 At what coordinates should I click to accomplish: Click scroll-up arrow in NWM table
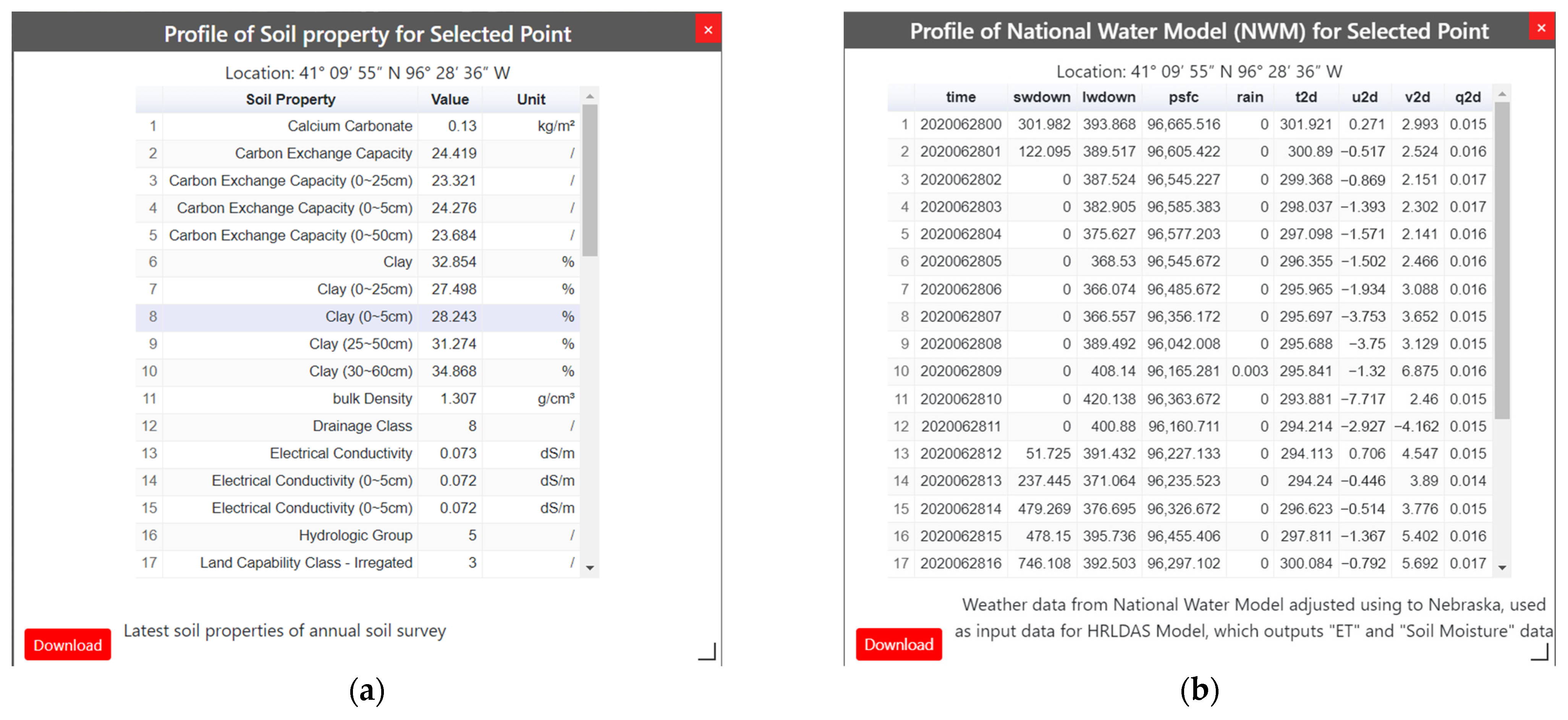click(1502, 94)
